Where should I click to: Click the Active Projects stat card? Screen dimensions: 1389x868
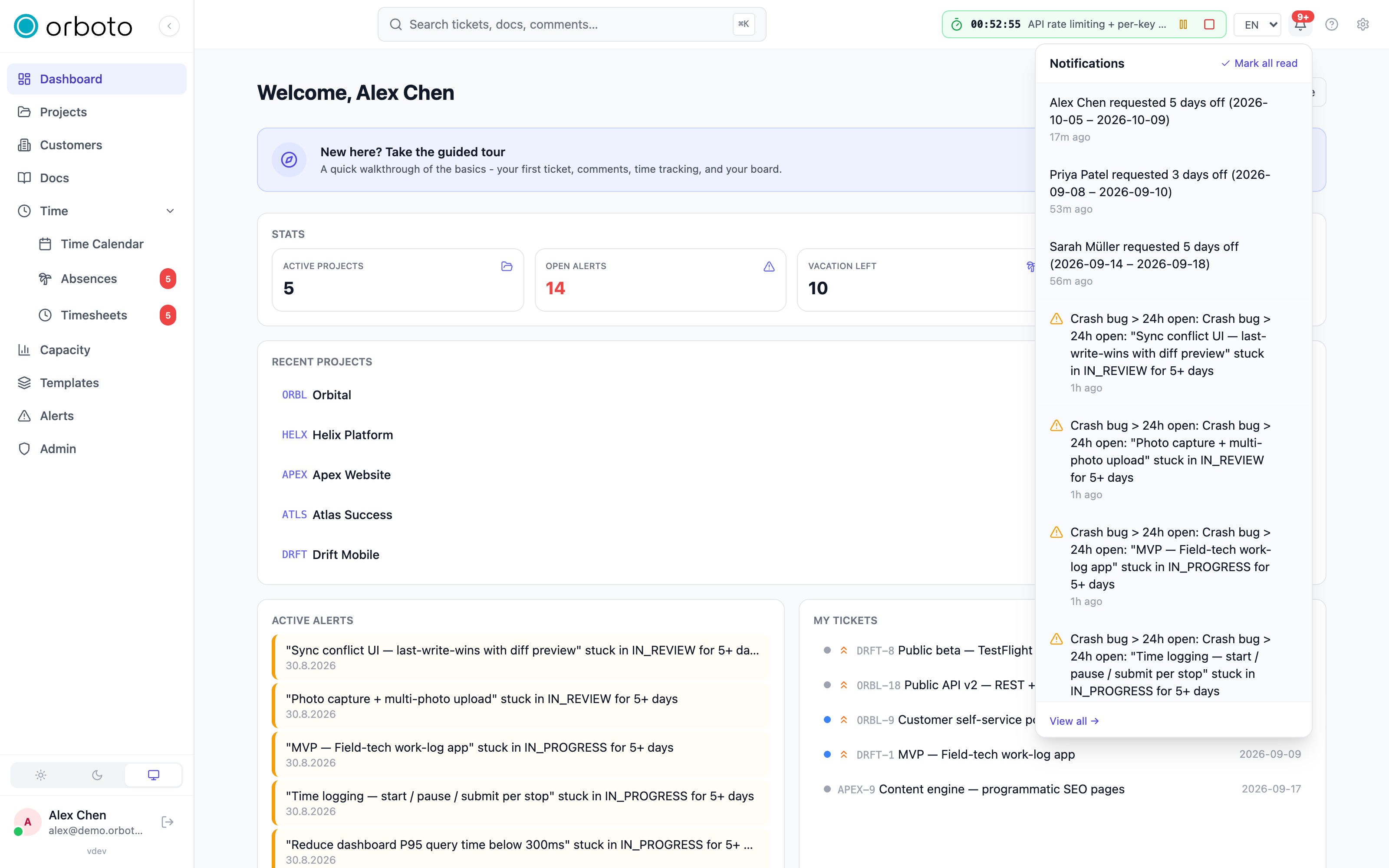[398, 279]
